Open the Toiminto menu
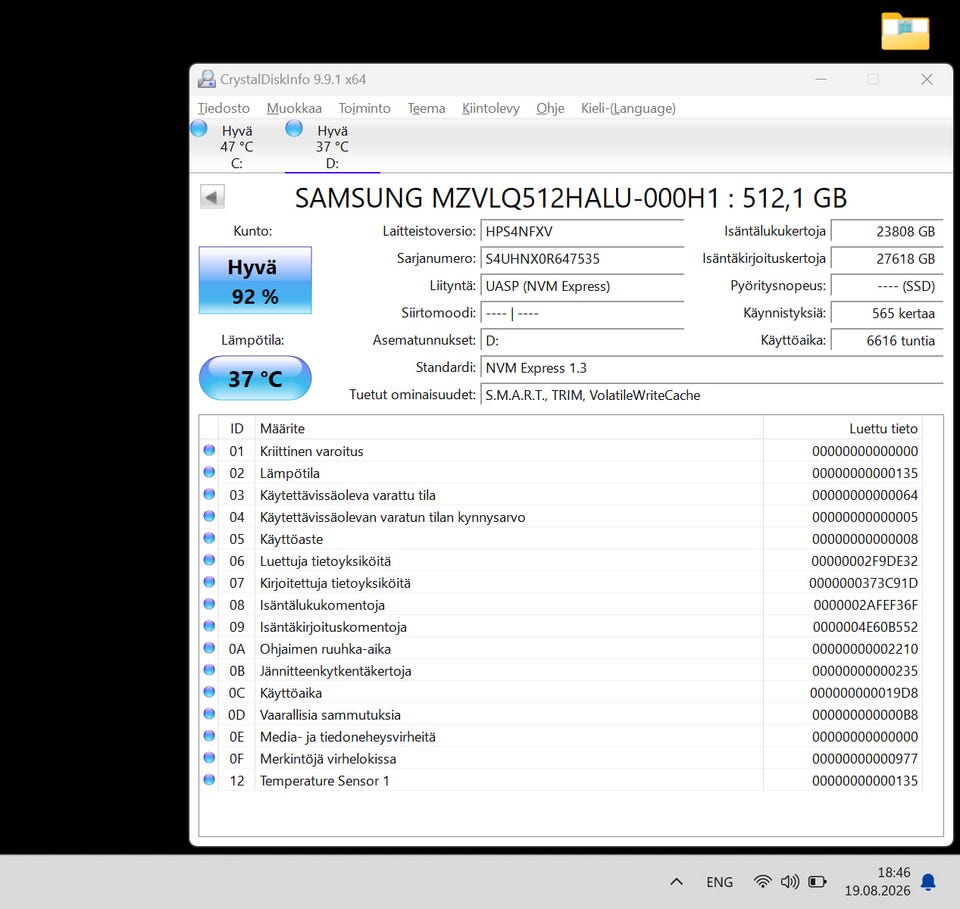The image size is (960, 909). (364, 108)
